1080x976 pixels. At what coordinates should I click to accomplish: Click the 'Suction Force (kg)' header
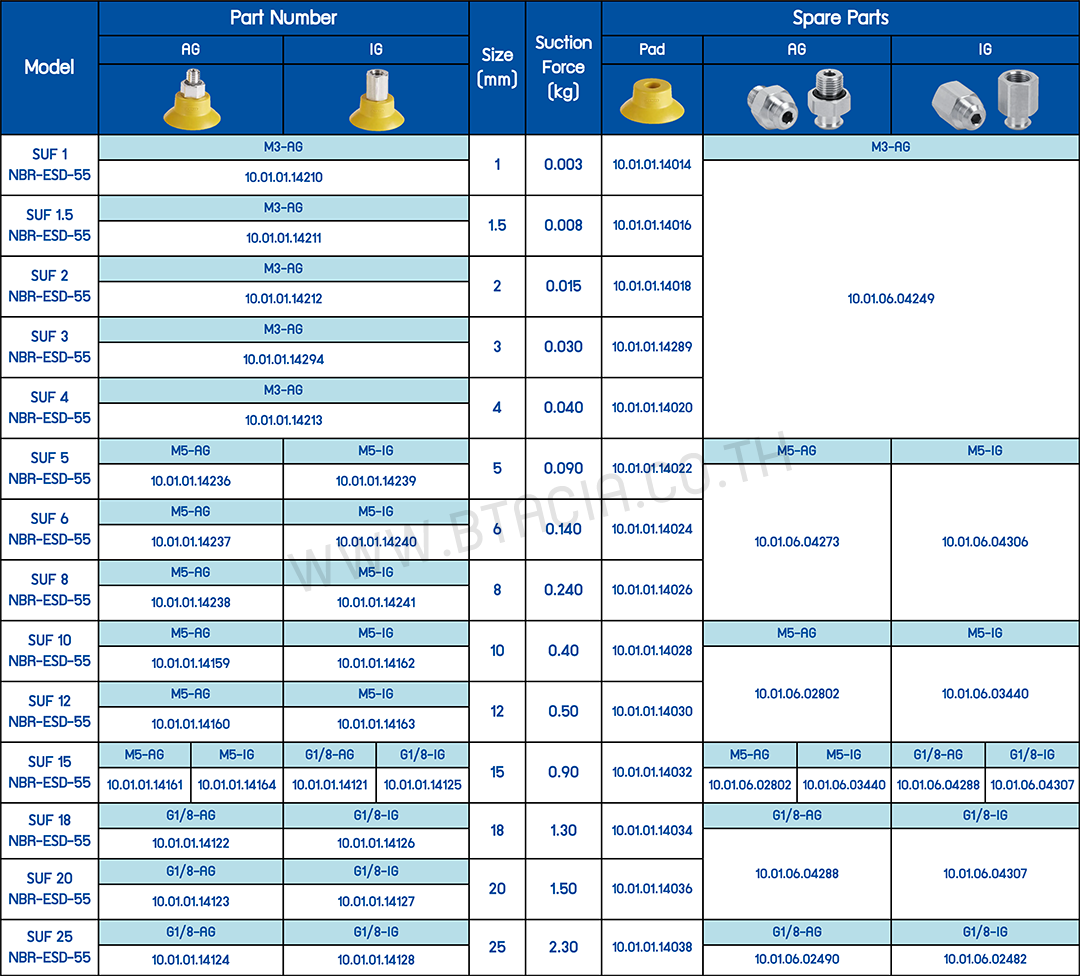tap(563, 67)
